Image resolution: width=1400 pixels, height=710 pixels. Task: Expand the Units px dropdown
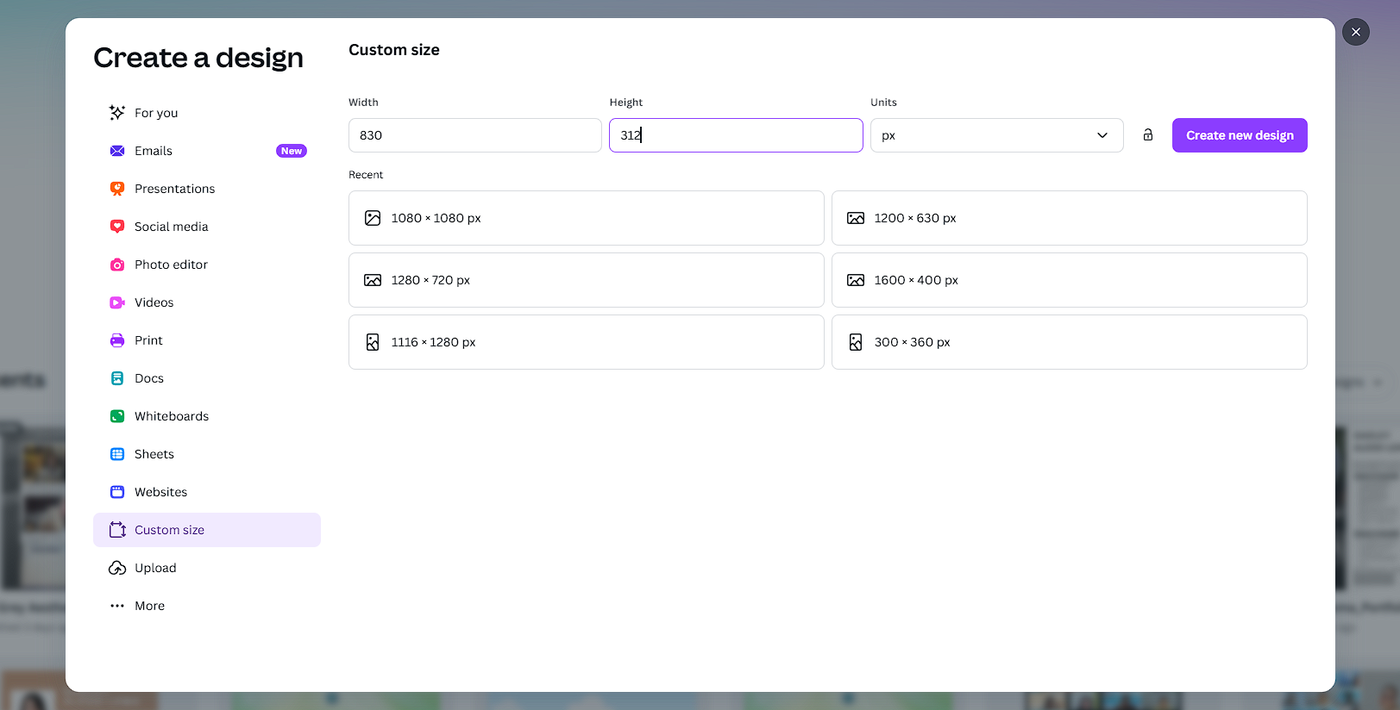click(996, 135)
